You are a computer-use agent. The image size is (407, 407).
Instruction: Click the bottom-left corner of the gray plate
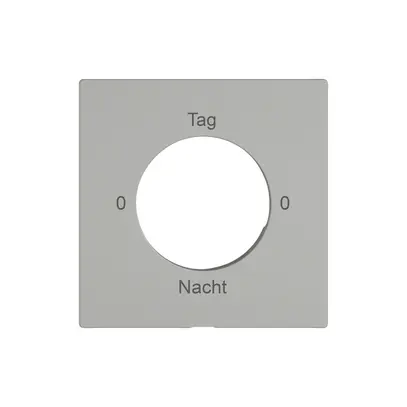click(x=81, y=325)
